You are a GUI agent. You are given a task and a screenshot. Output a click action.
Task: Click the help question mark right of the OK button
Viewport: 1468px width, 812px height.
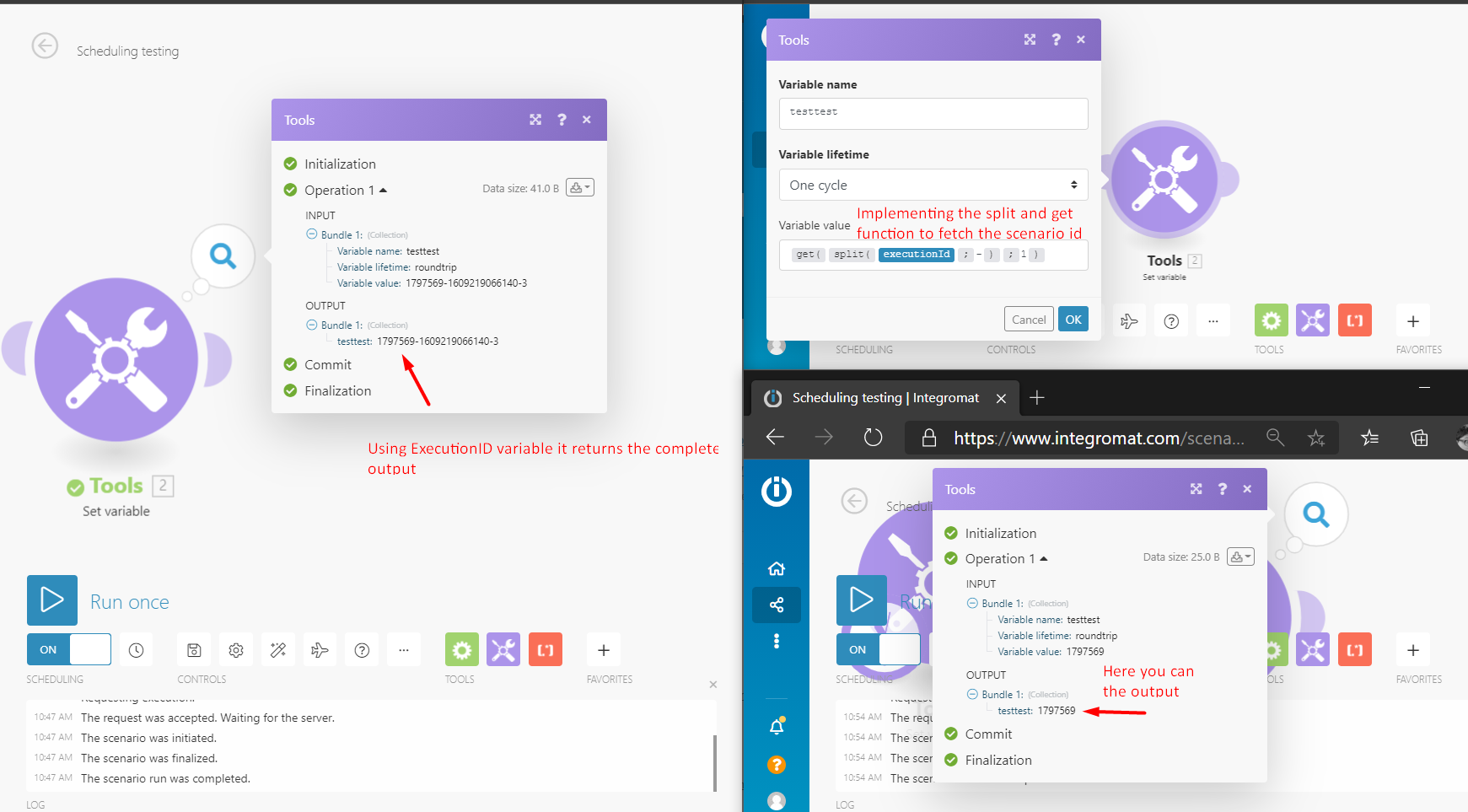pos(1171,320)
